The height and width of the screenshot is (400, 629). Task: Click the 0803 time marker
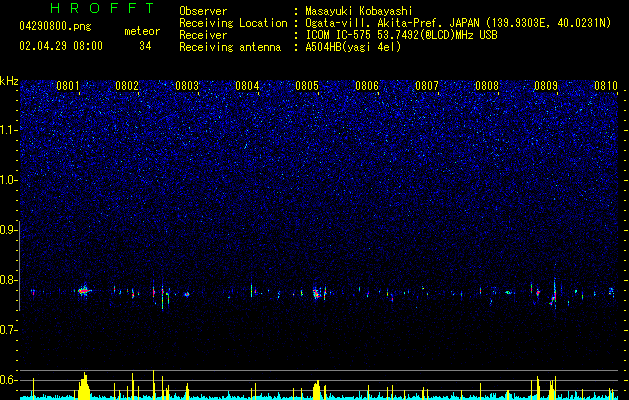pos(187,86)
